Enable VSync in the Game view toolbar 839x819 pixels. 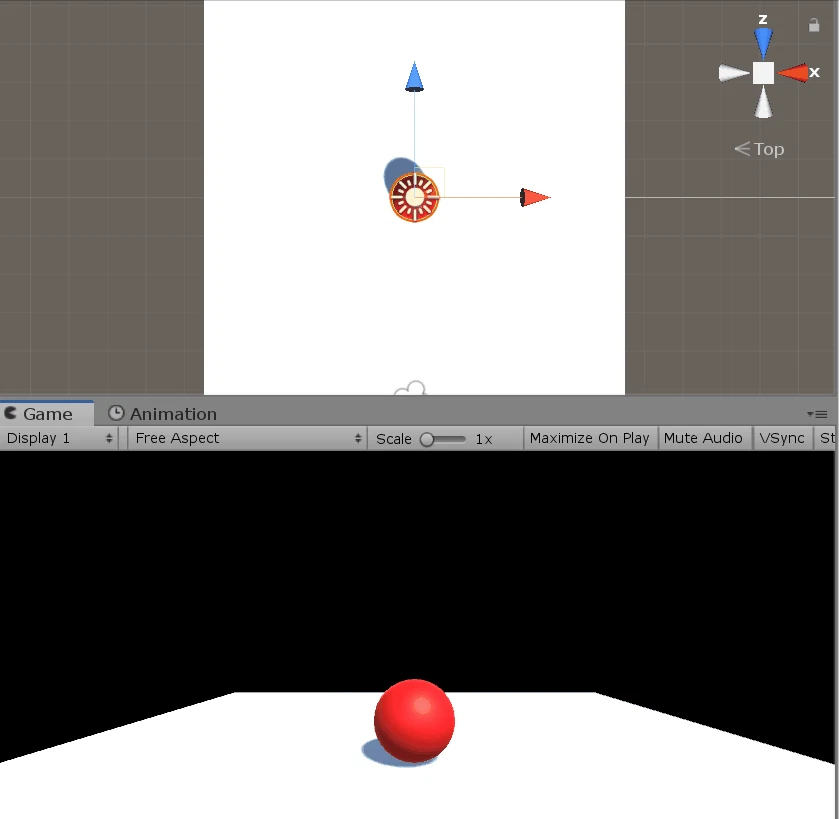(x=783, y=438)
